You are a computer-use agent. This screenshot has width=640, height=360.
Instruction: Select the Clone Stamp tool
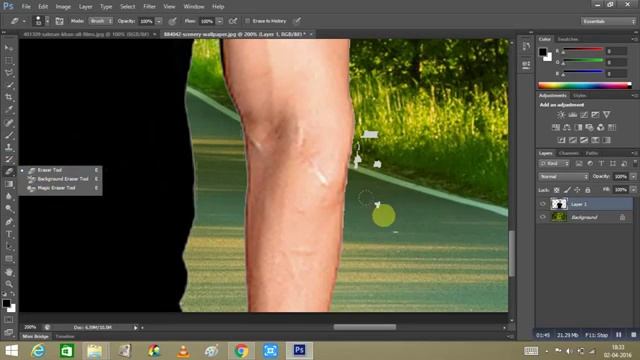click(9, 147)
